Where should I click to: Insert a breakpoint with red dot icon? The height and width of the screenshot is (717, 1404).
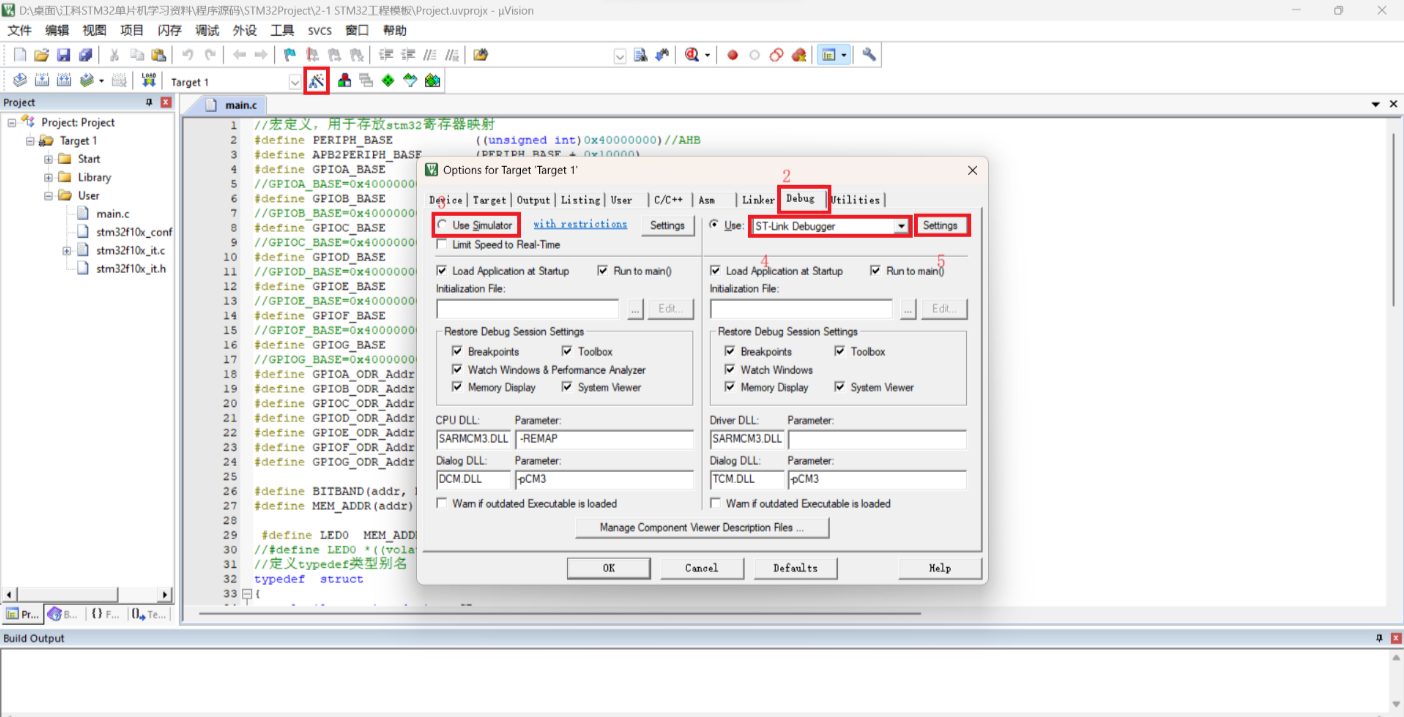[x=732, y=55]
